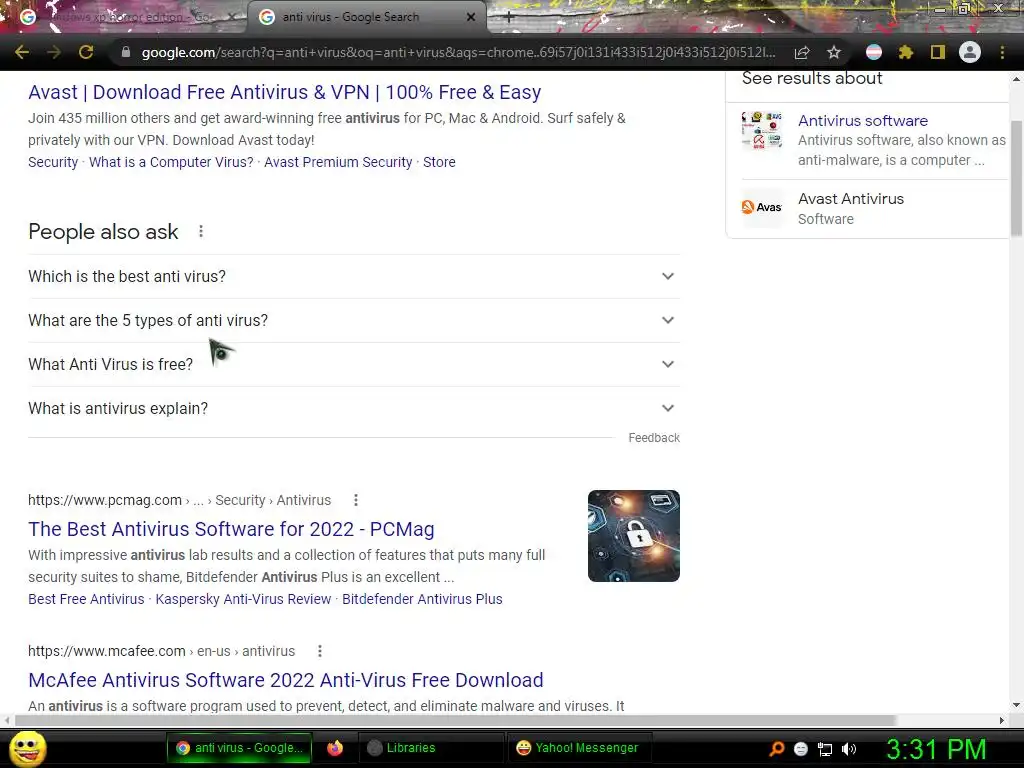Click the Feedback link
Viewport: 1024px width, 768px height.
click(x=654, y=438)
